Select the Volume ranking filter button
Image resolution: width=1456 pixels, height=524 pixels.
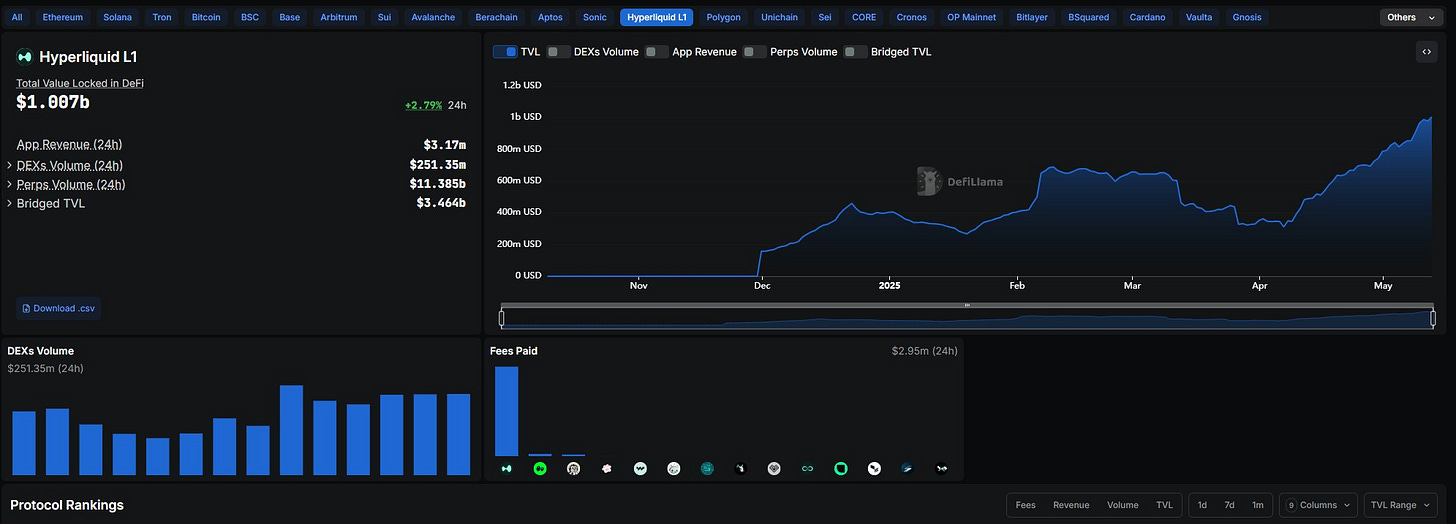(1123, 505)
